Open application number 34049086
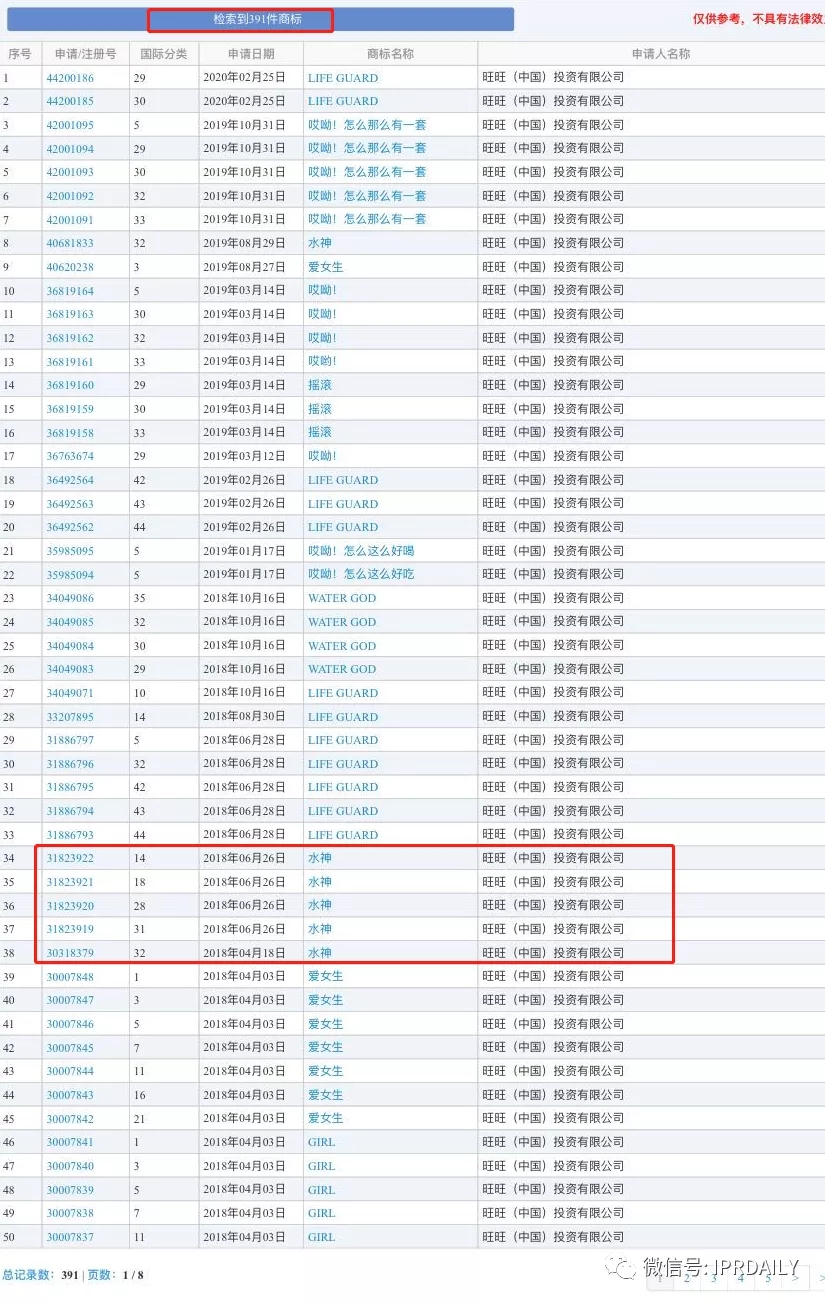Screen dimensions: 825x1303 (70, 598)
